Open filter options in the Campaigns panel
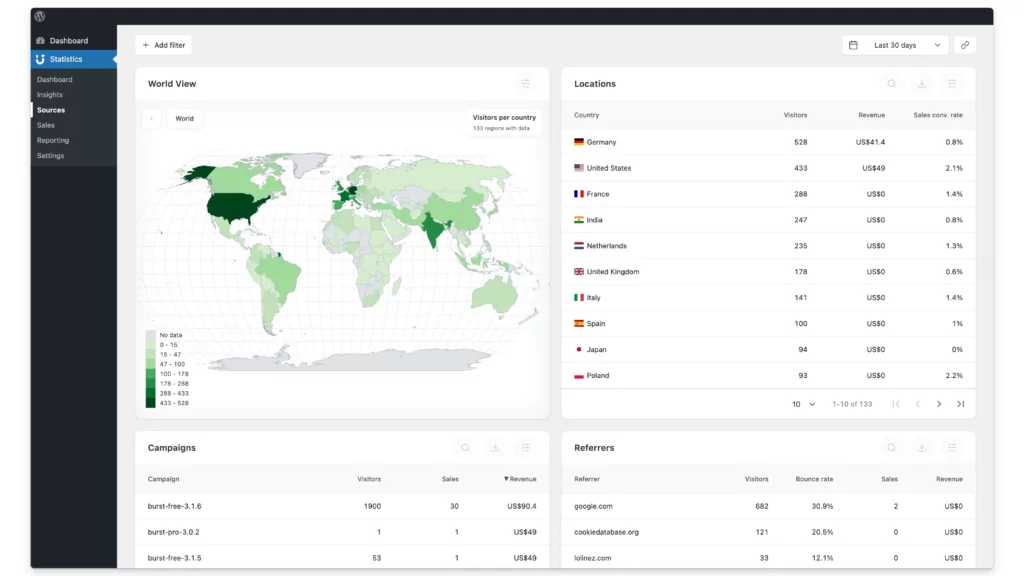This screenshot has height=576, width=1024. coord(524,448)
